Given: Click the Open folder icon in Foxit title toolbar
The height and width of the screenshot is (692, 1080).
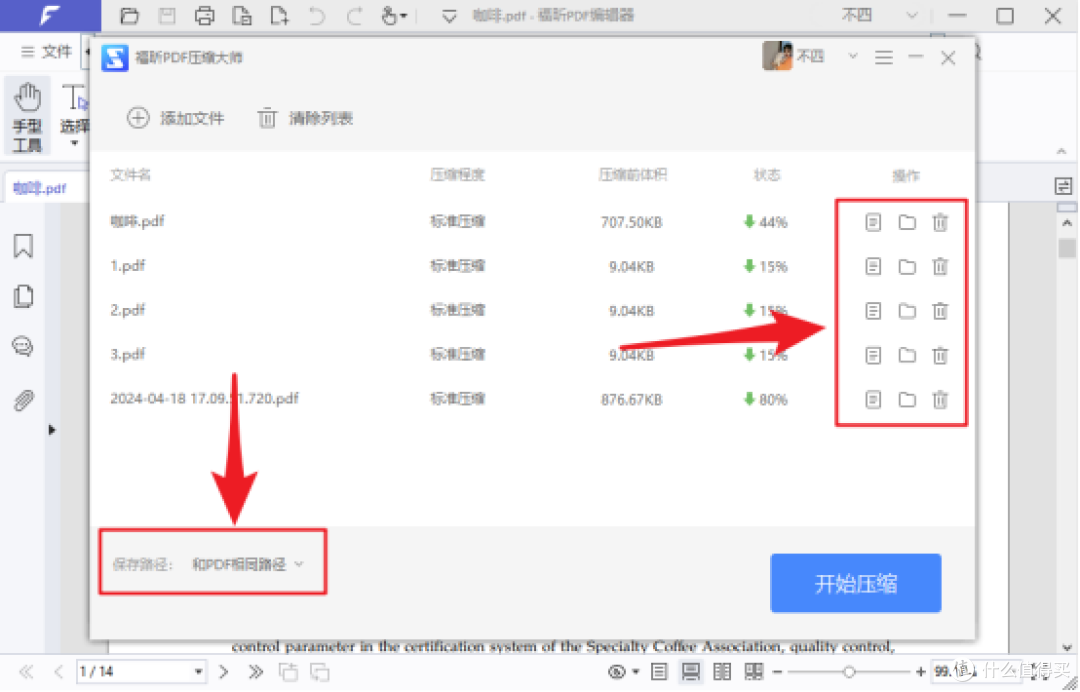Looking at the screenshot, I should tap(129, 15).
